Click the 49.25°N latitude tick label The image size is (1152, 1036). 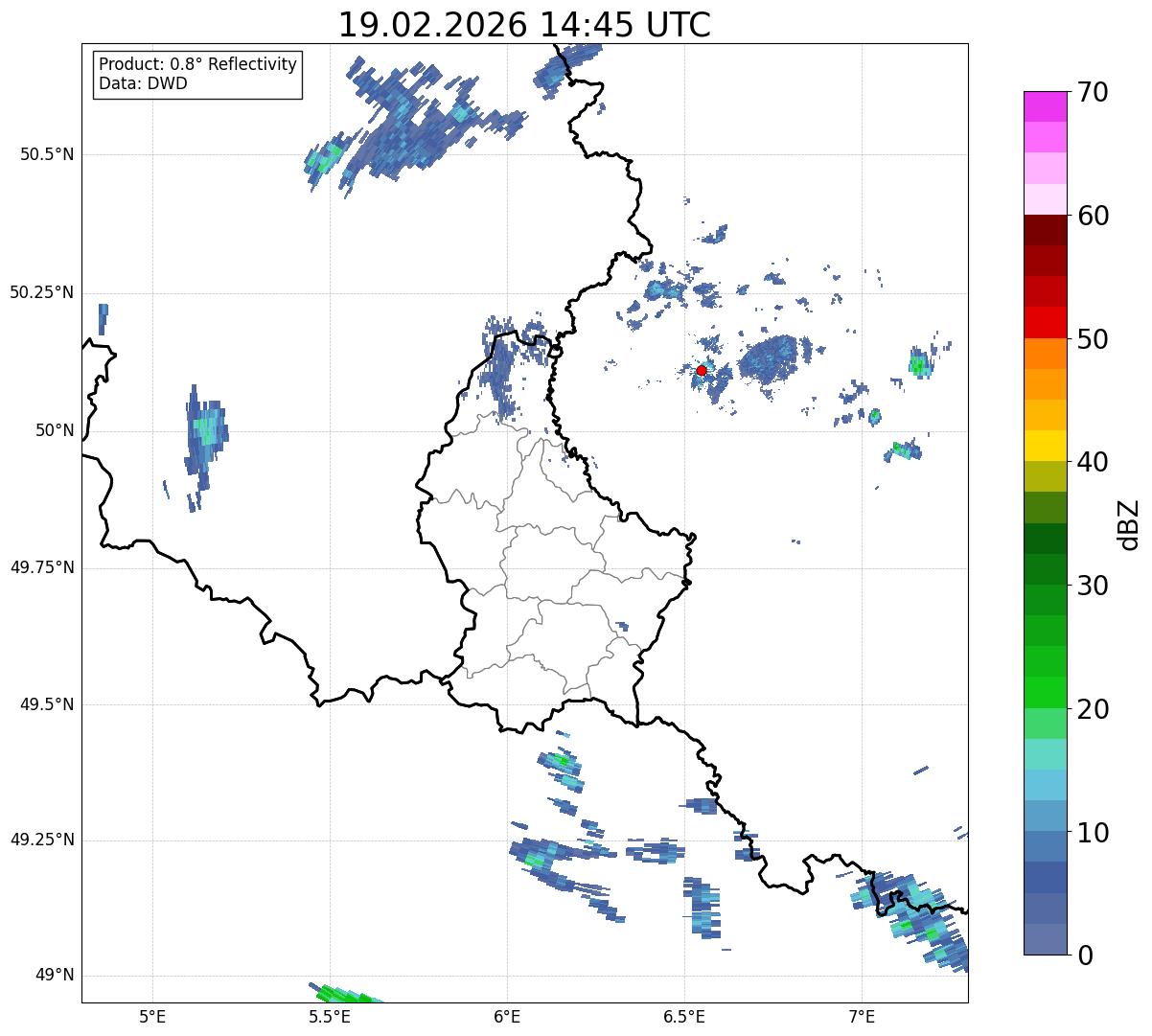(x=42, y=840)
